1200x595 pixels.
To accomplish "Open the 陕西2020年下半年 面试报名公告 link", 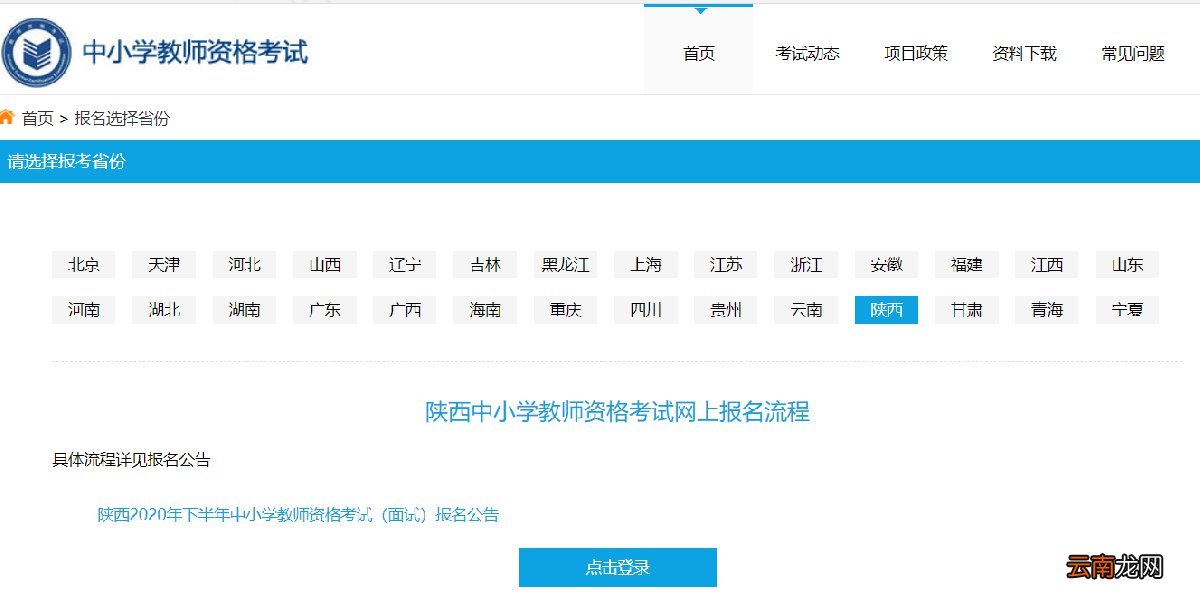I will [x=298, y=515].
